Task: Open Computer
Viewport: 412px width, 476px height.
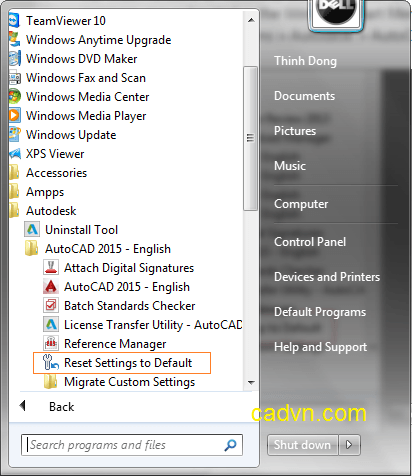Action: click(x=301, y=204)
